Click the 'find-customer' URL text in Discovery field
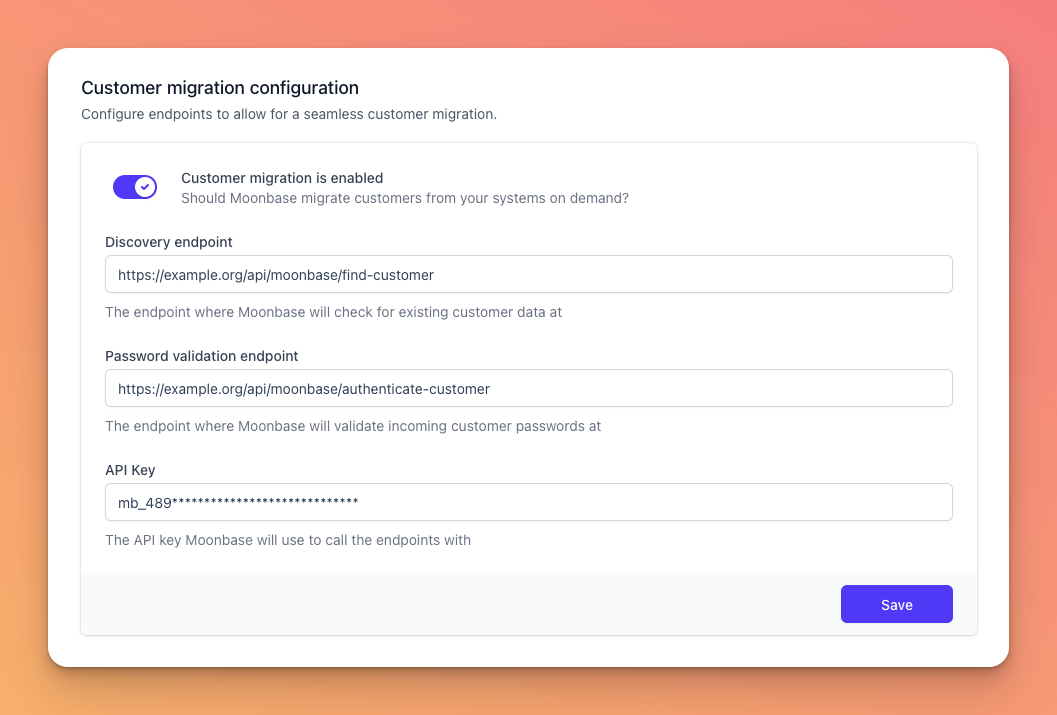This screenshot has height=715, width=1057. pos(388,275)
